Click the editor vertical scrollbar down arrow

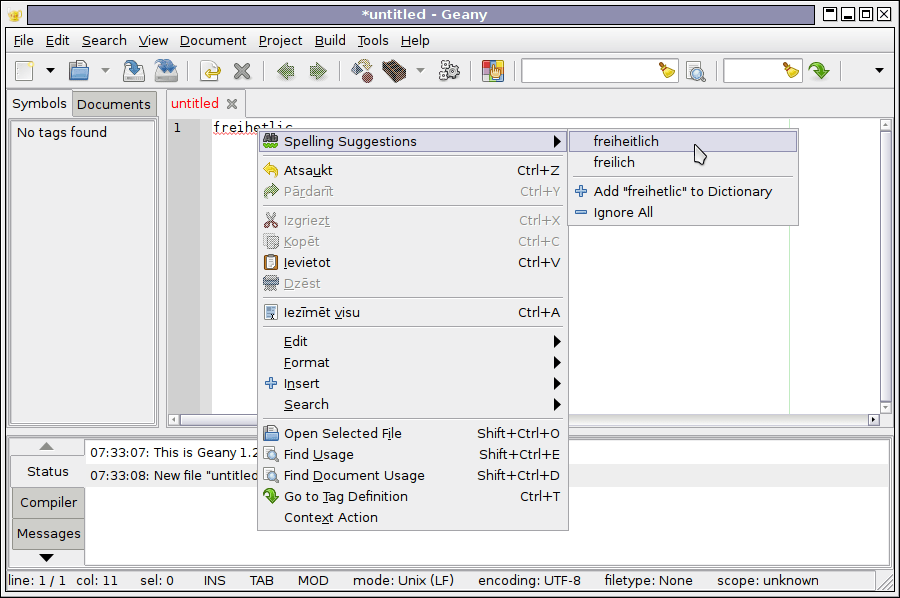[885, 408]
